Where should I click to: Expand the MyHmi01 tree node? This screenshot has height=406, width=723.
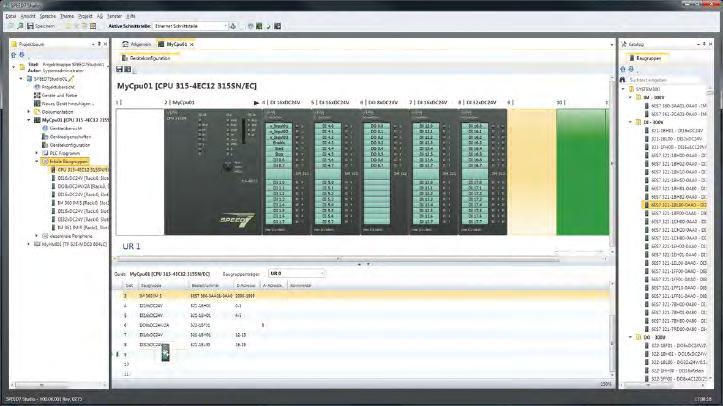[29, 244]
